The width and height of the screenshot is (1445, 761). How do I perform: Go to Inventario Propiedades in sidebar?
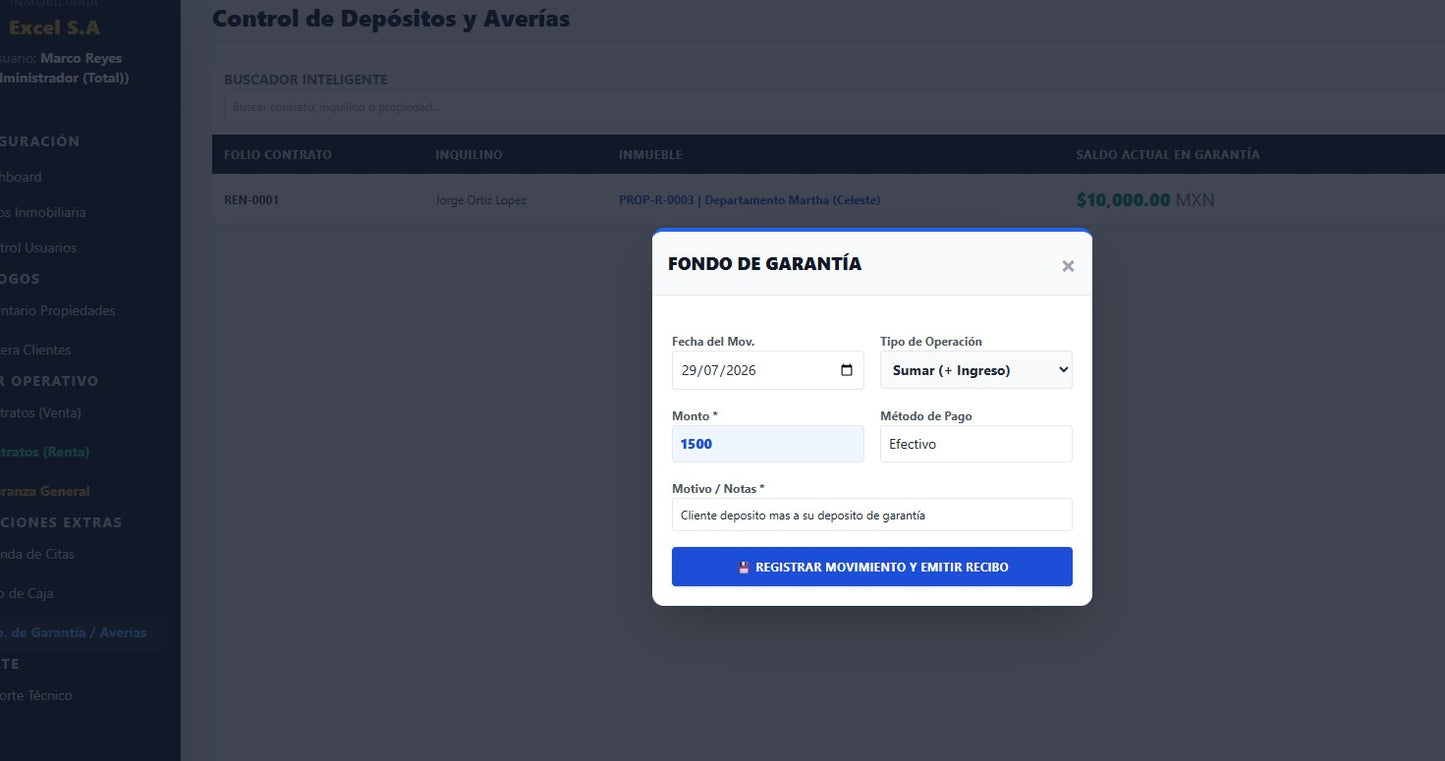[57, 311]
